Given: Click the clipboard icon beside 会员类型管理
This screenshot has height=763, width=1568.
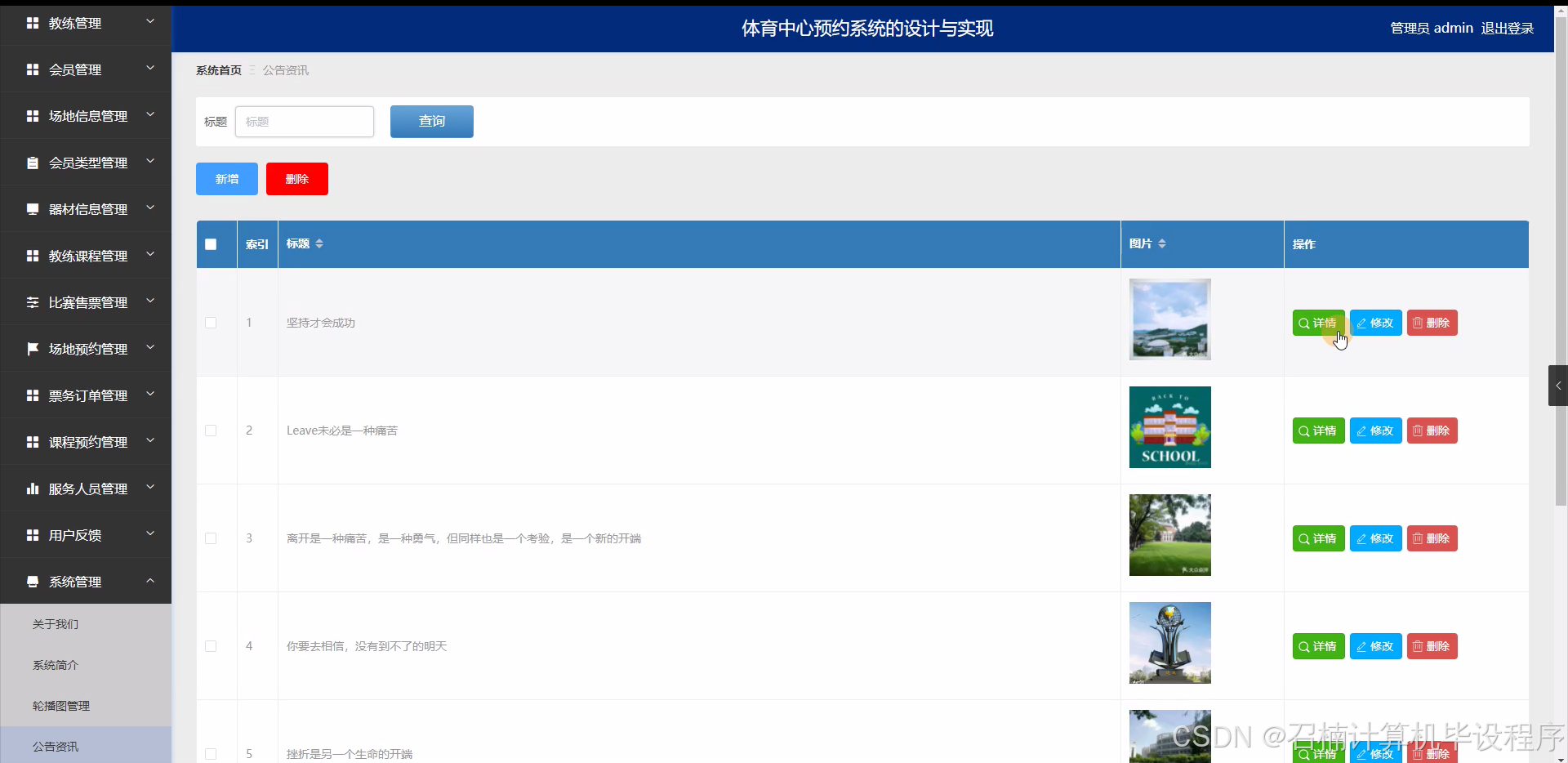Looking at the screenshot, I should (33, 163).
